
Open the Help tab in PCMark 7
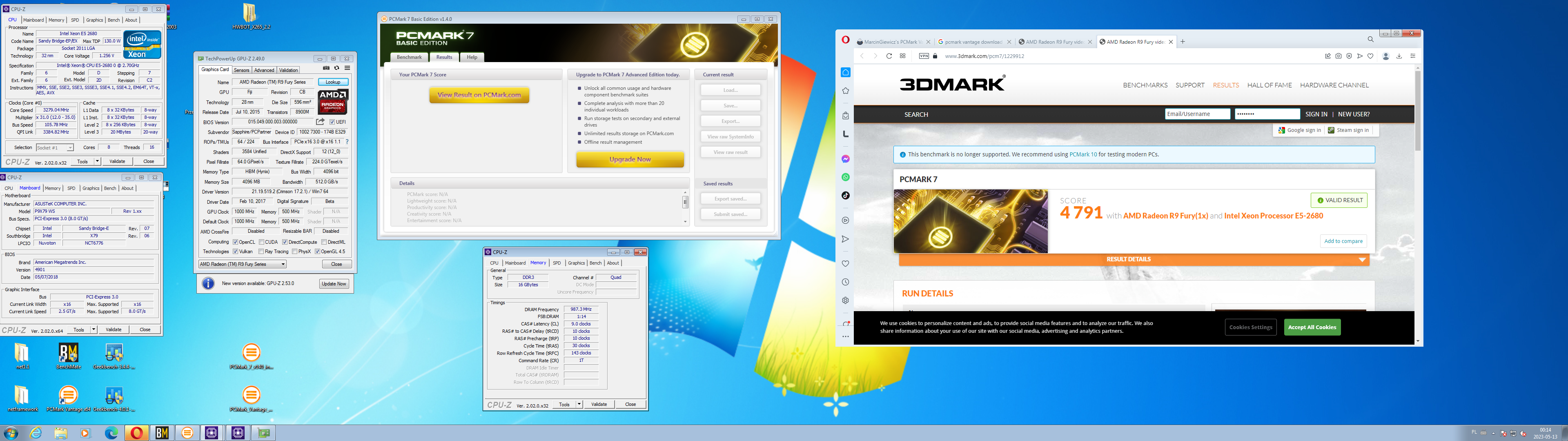[x=472, y=57]
